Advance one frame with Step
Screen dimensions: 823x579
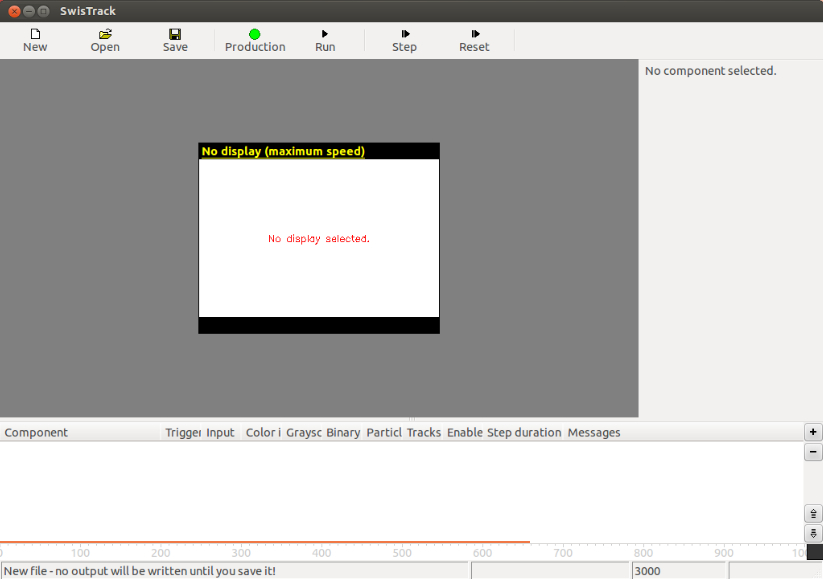404,40
